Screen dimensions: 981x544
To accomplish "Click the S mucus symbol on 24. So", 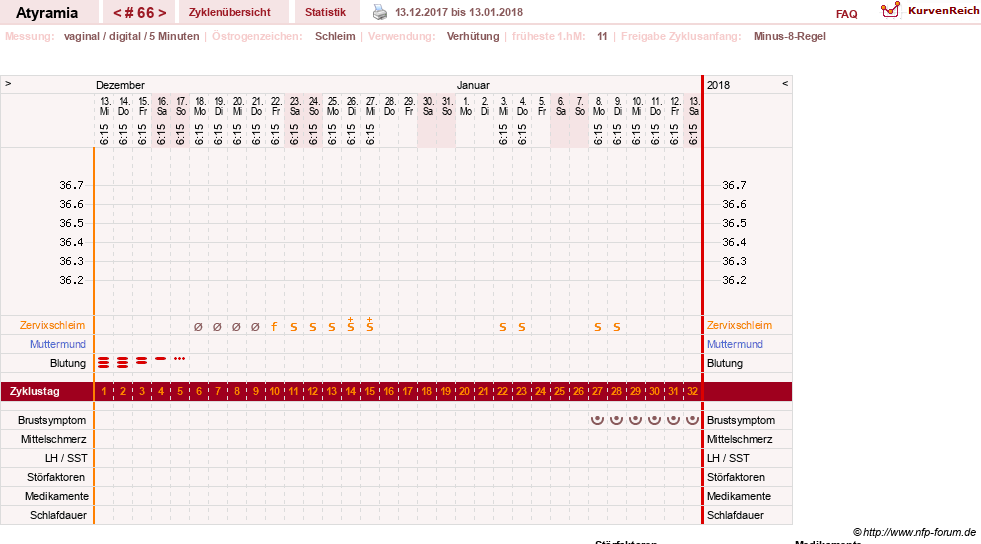I will coord(312,327).
